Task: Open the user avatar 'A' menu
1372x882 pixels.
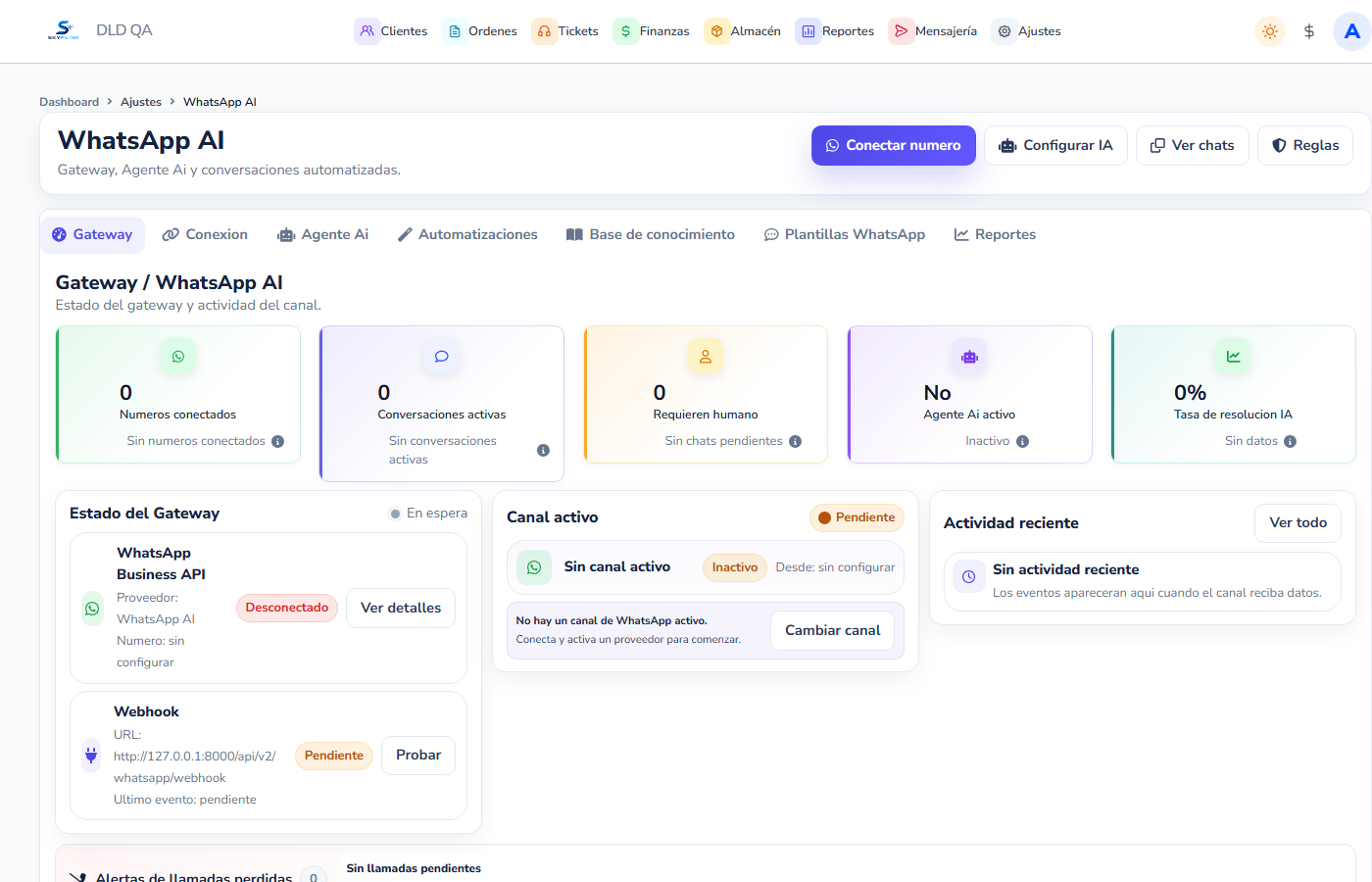Action: [1352, 31]
